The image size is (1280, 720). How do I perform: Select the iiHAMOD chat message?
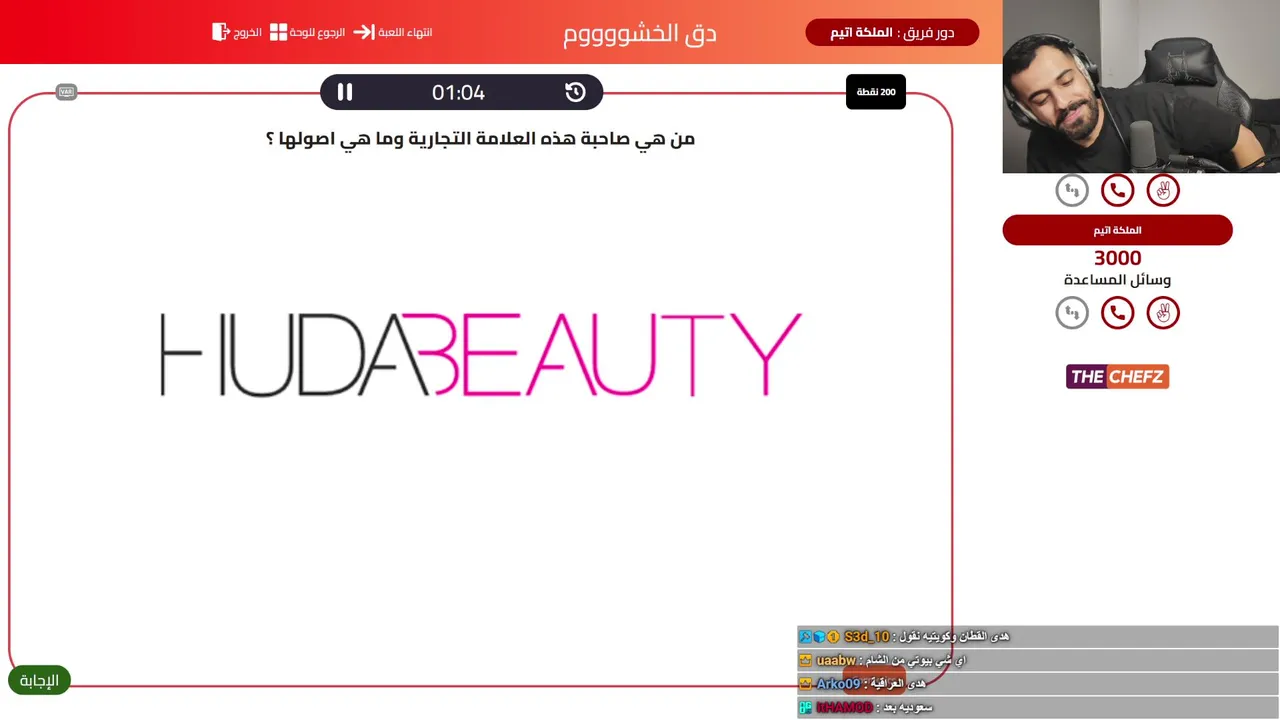(x=1038, y=707)
